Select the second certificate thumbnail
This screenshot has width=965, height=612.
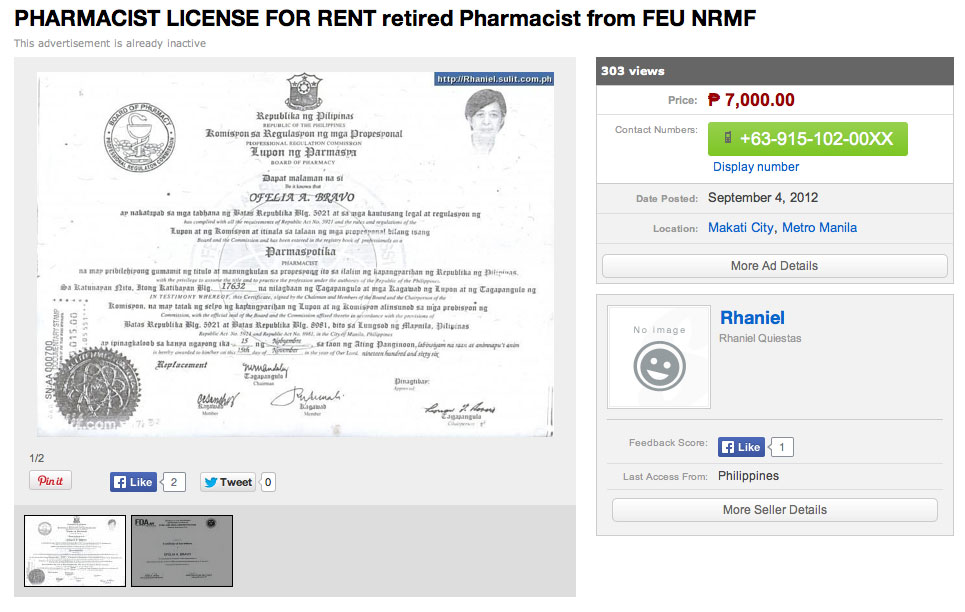tap(182, 550)
